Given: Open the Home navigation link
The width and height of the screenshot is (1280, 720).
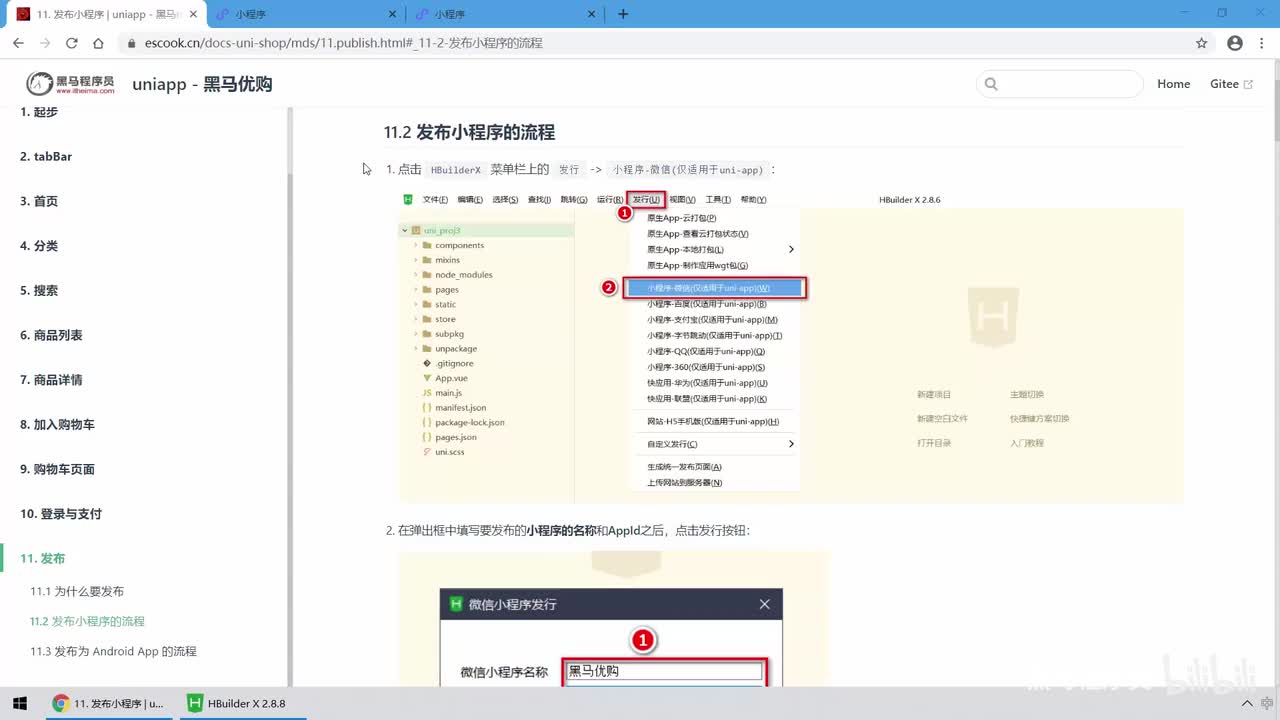Looking at the screenshot, I should (x=1173, y=84).
